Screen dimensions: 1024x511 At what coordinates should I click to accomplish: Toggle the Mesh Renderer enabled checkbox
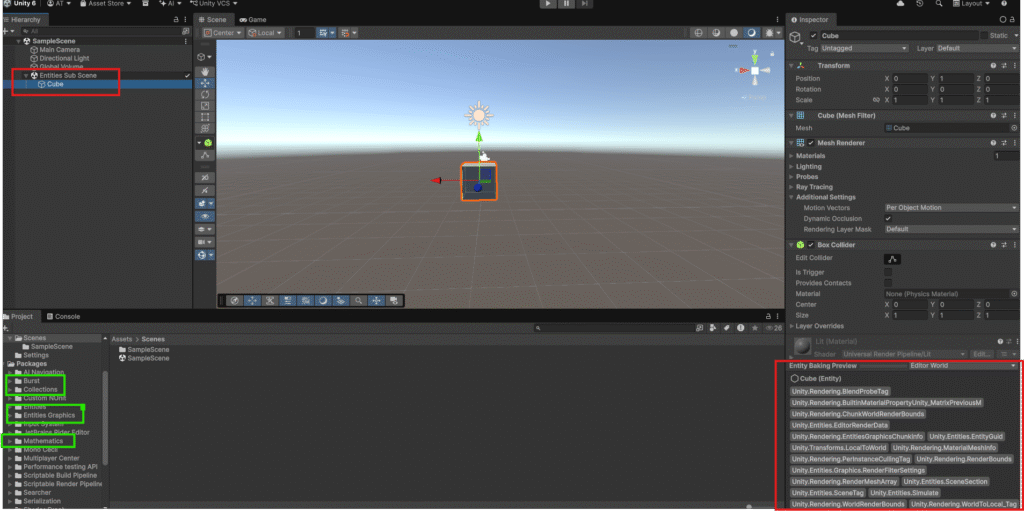click(x=811, y=142)
